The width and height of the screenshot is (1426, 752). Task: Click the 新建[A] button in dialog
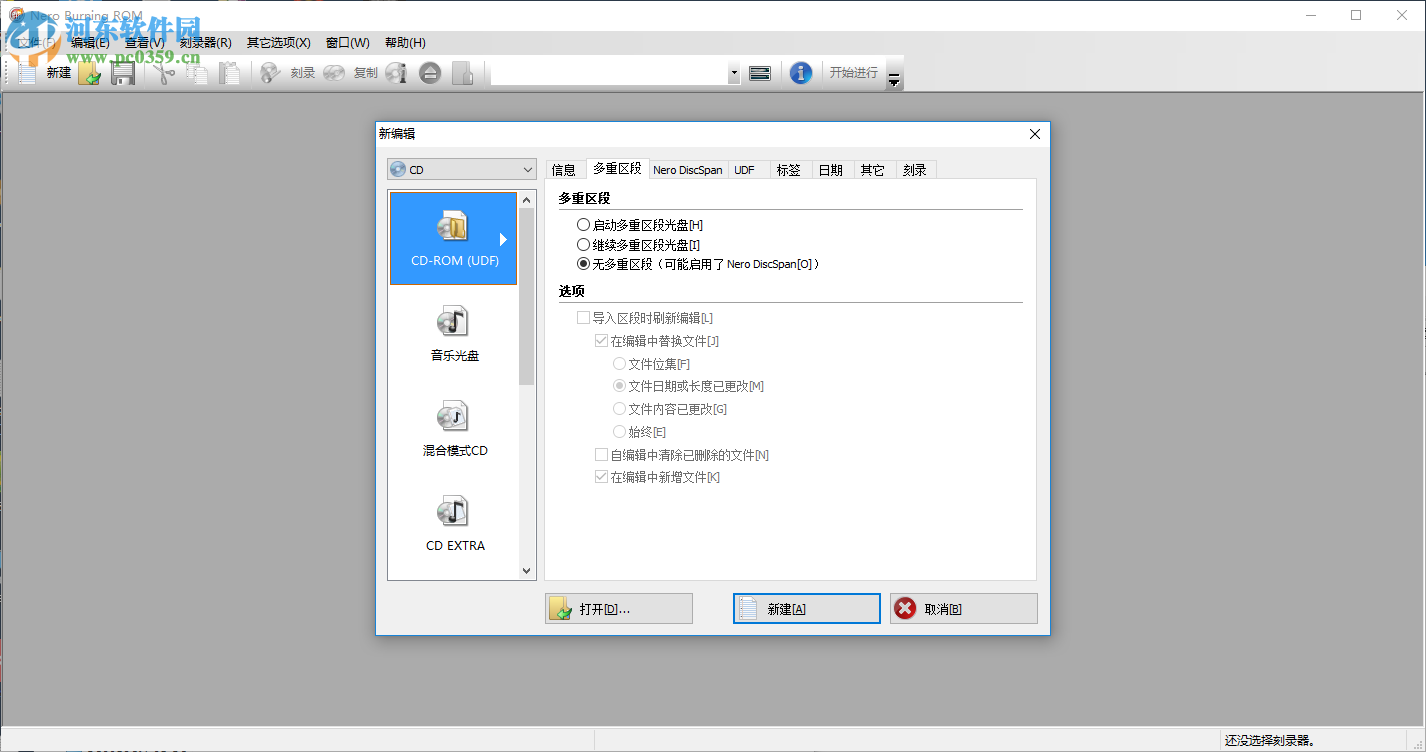click(807, 609)
